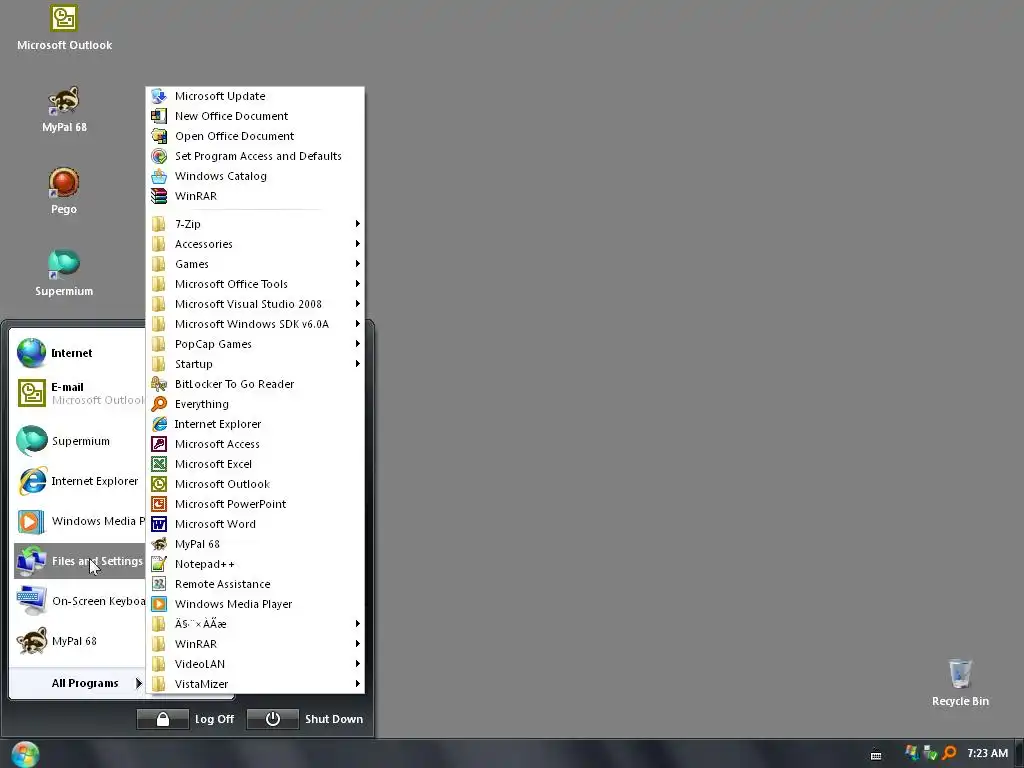The width and height of the screenshot is (1024, 768).
Task: Launch Microsoft Word
Action: coord(255,524)
